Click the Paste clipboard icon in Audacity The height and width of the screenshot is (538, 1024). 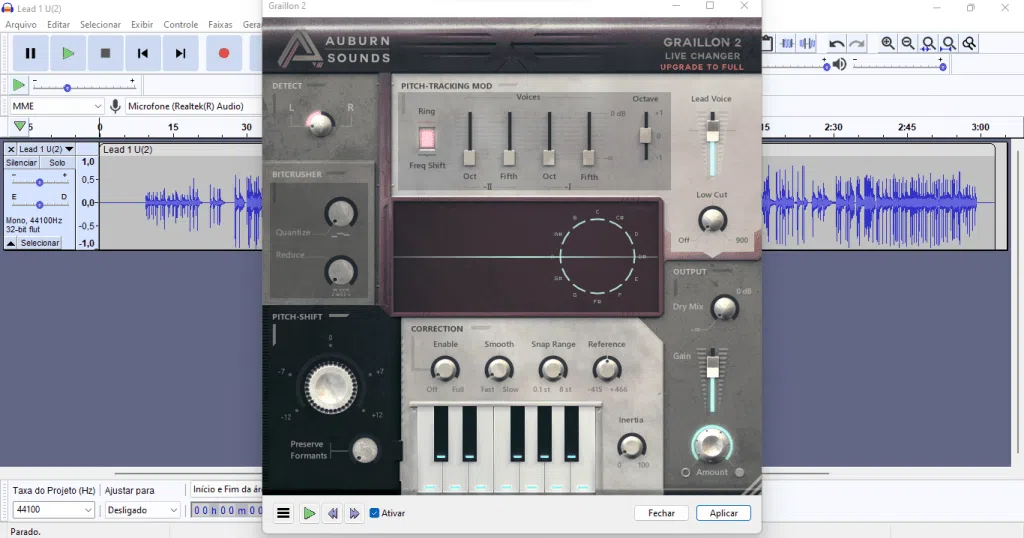767,44
